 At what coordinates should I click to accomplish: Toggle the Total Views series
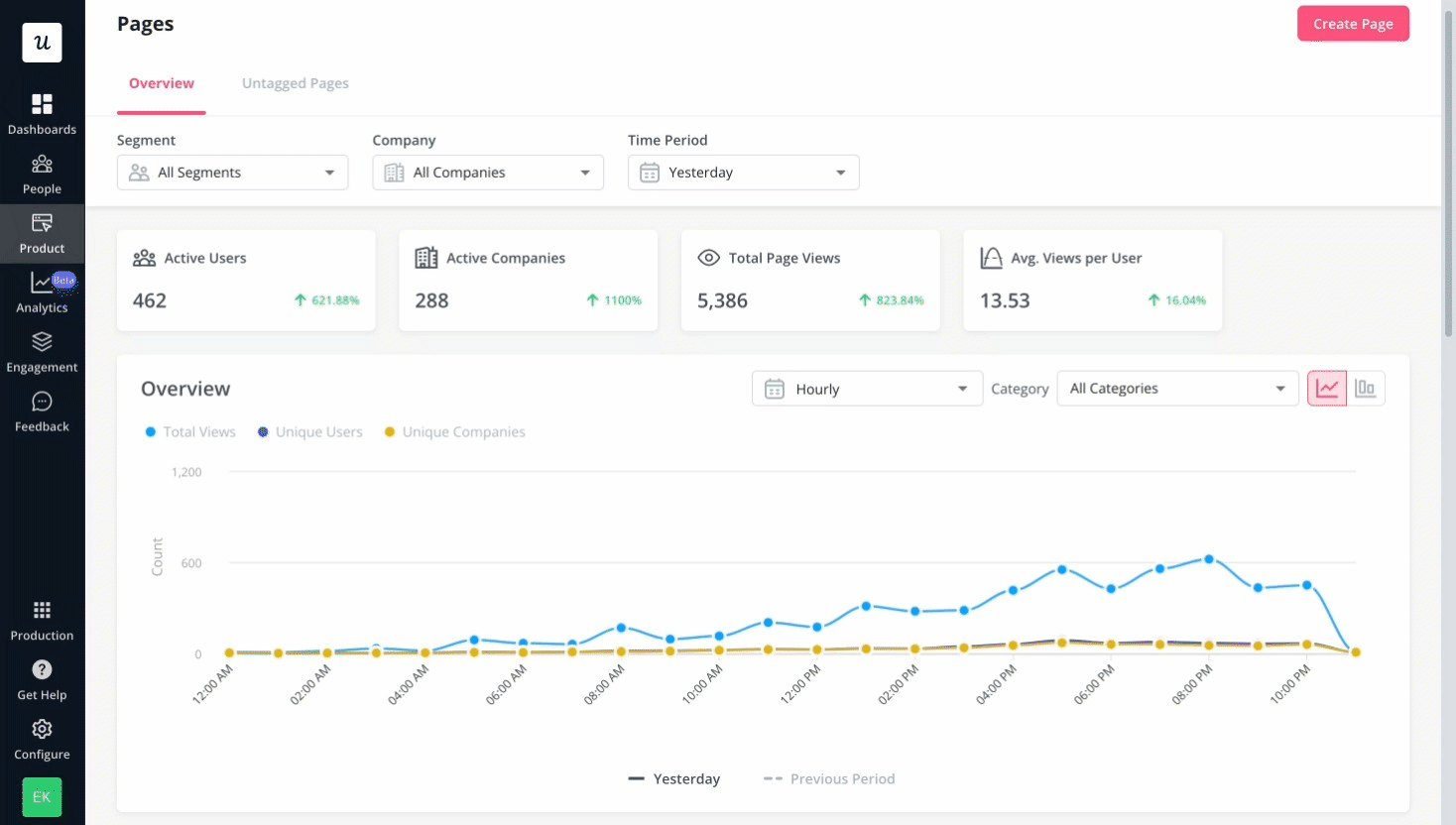point(190,431)
